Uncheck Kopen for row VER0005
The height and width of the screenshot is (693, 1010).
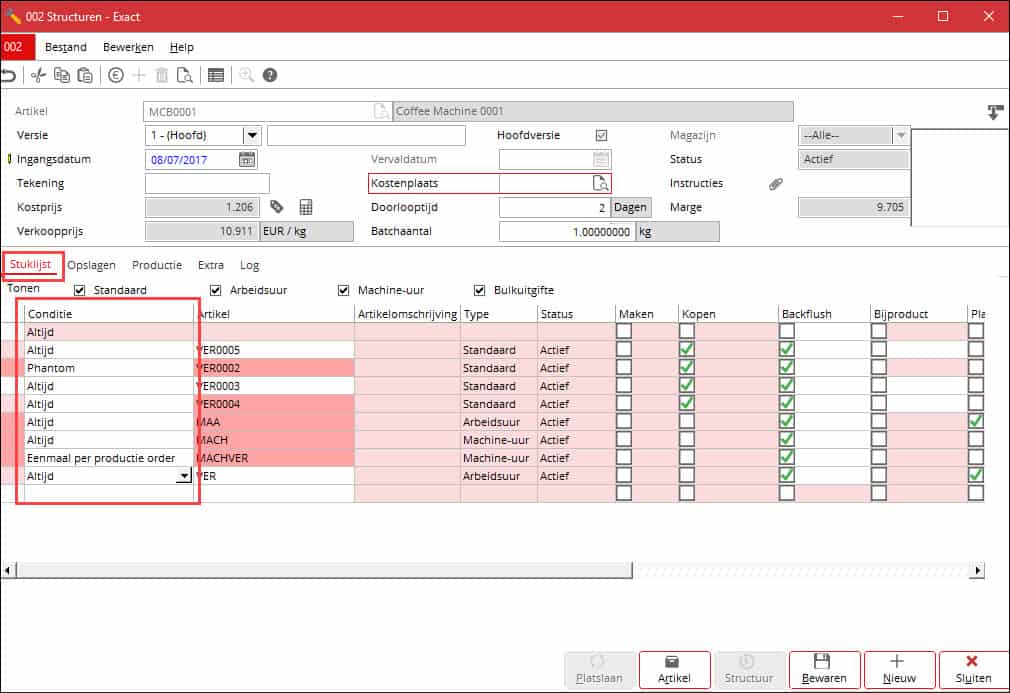[687, 349]
